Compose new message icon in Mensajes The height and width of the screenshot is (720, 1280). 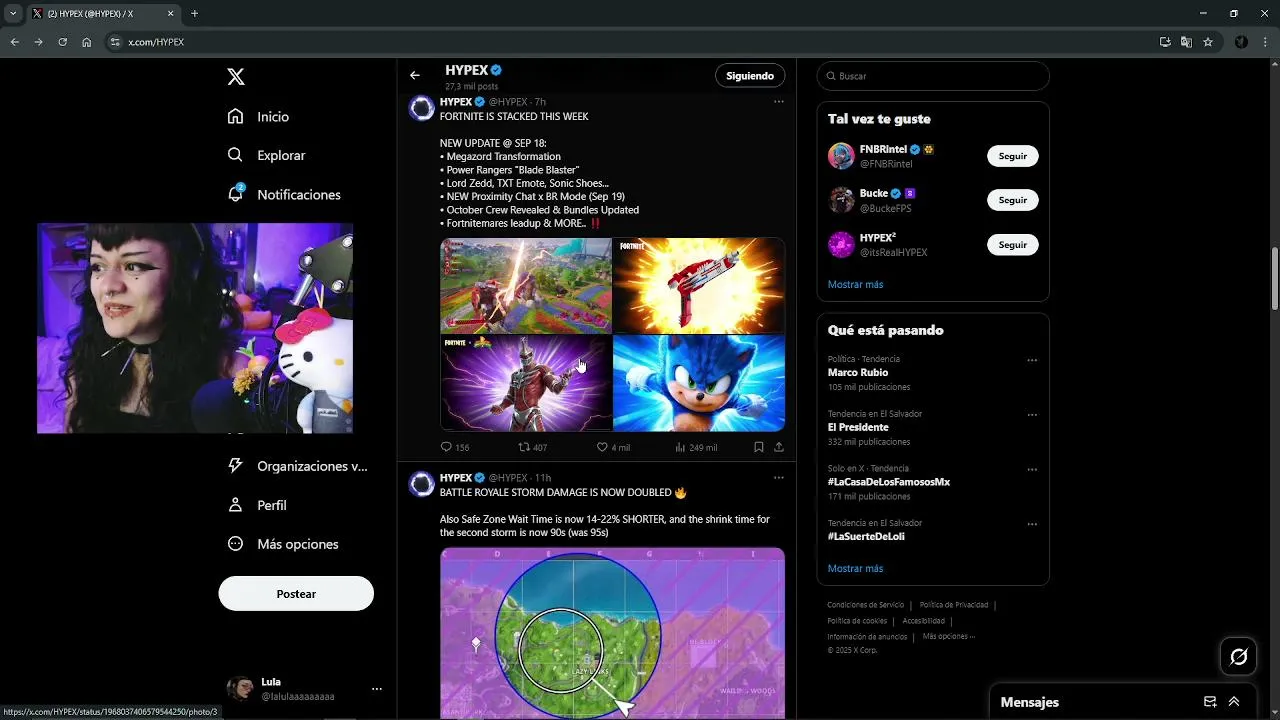[1210, 702]
